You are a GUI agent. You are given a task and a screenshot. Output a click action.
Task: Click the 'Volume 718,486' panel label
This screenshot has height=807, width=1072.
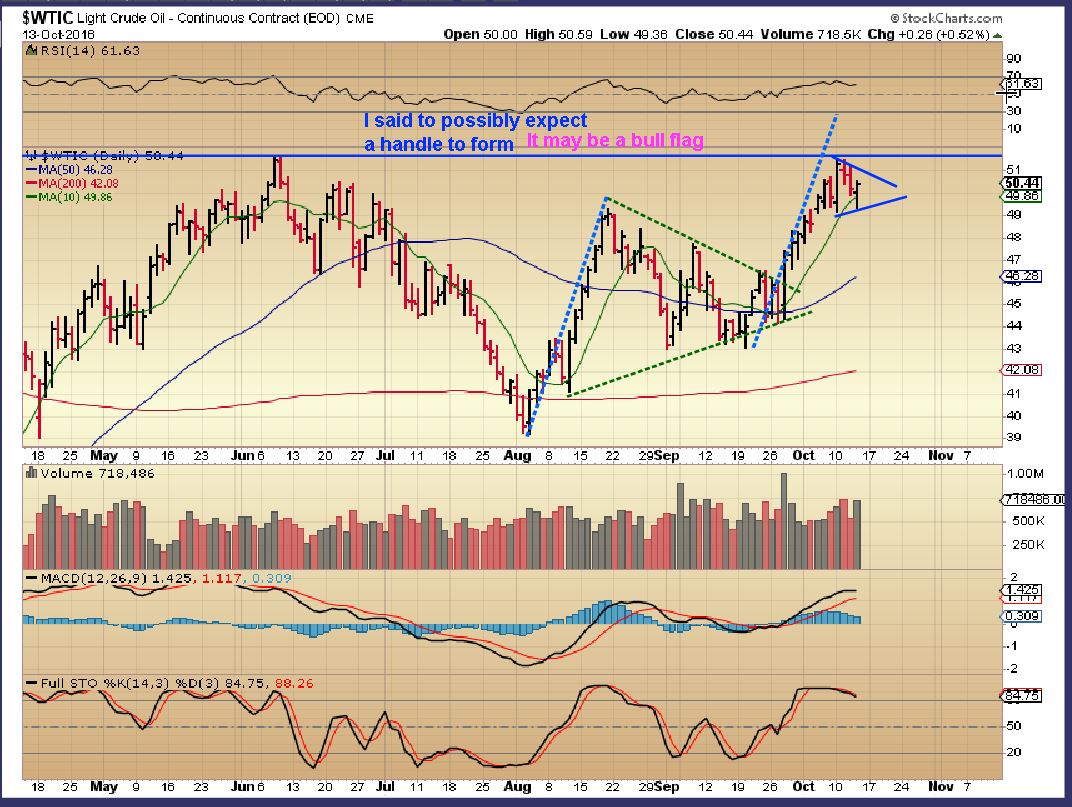97,473
